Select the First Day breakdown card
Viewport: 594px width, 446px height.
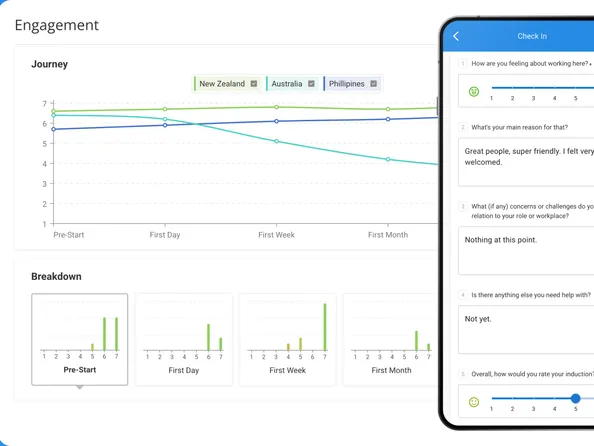click(184, 339)
